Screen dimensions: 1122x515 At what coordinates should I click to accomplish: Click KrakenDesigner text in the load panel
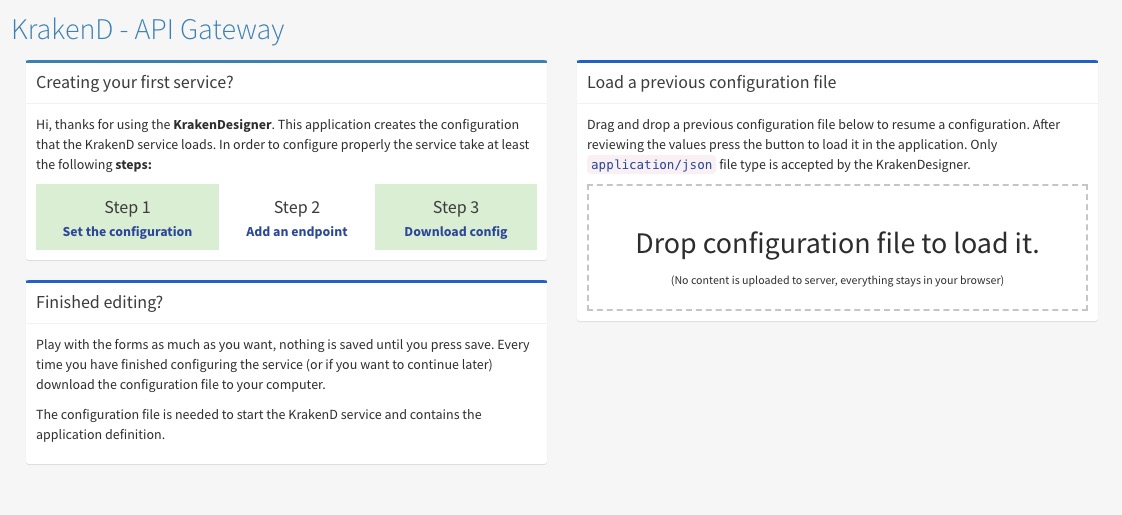924,164
